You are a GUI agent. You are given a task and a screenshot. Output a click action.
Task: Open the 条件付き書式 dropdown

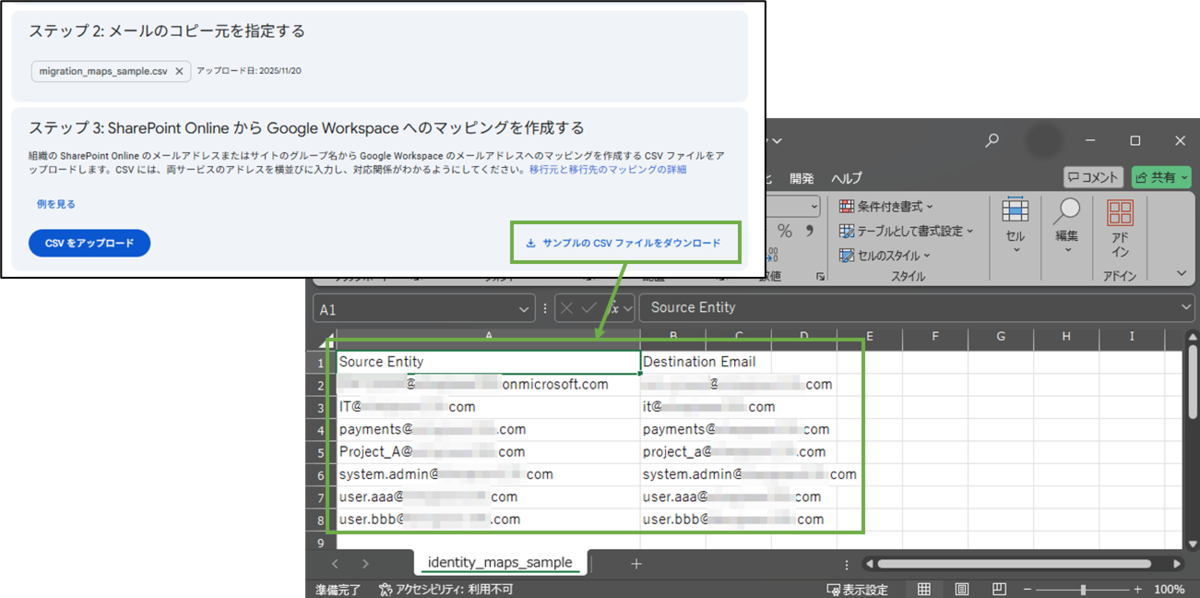pyautogui.click(x=886, y=206)
